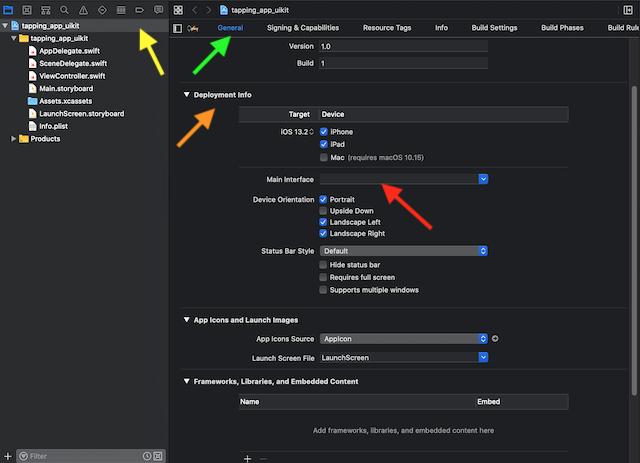Viewport: 640px width, 463px height.
Task: Click the related items grid icon
Action: [178, 10]
